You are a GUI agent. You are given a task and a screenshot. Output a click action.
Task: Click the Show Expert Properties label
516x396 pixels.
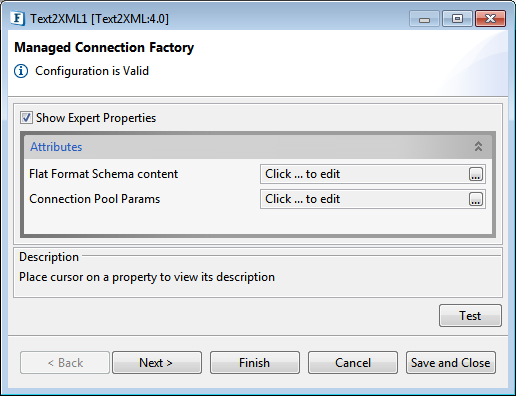(96, 118)
